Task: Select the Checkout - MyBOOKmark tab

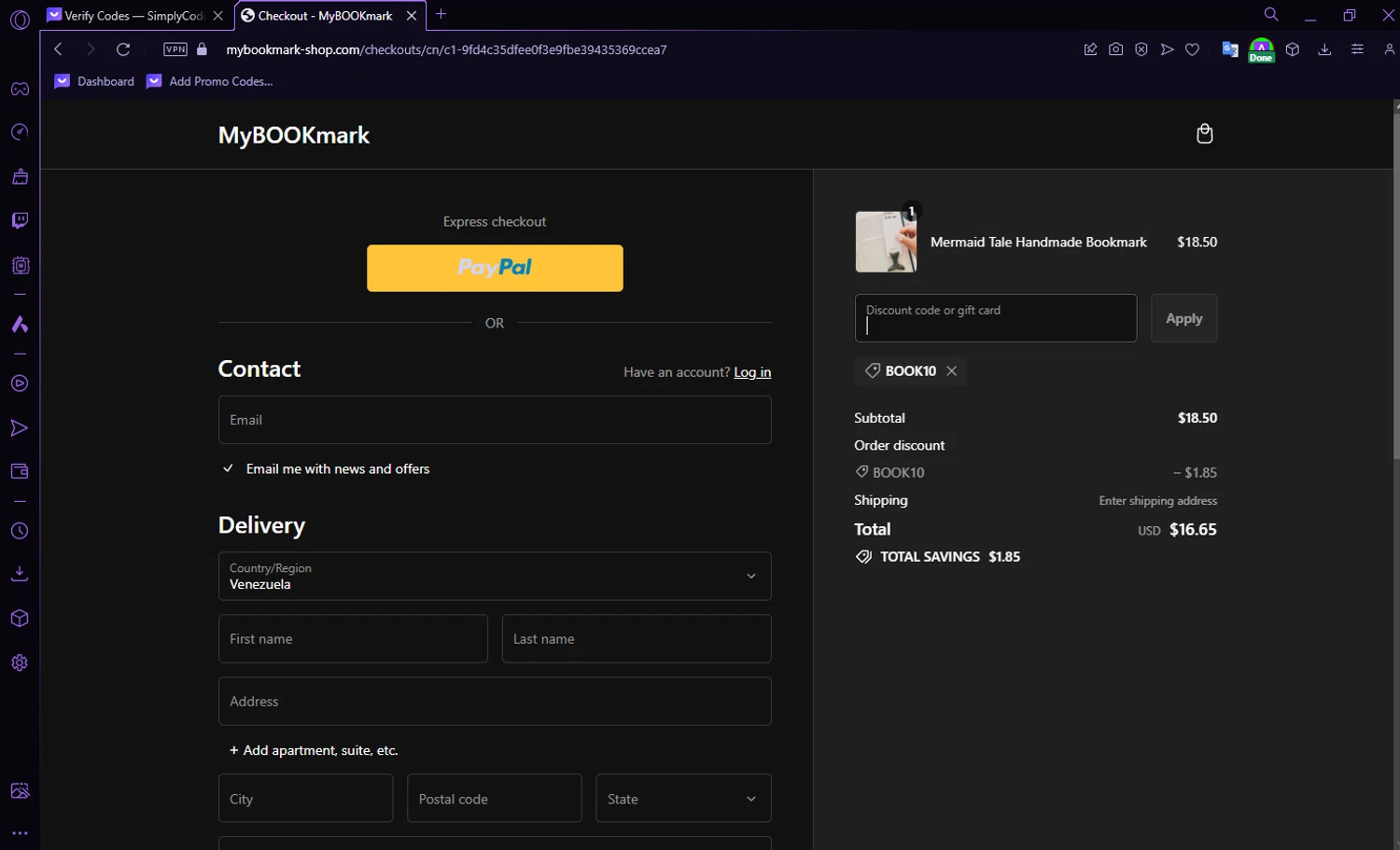Action: [x=324, y=16]
